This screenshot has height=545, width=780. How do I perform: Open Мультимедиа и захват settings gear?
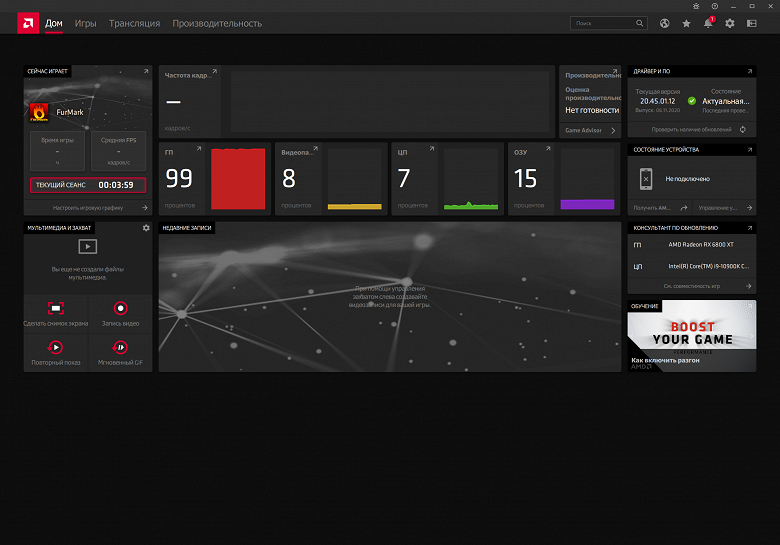tap(146, 228)
